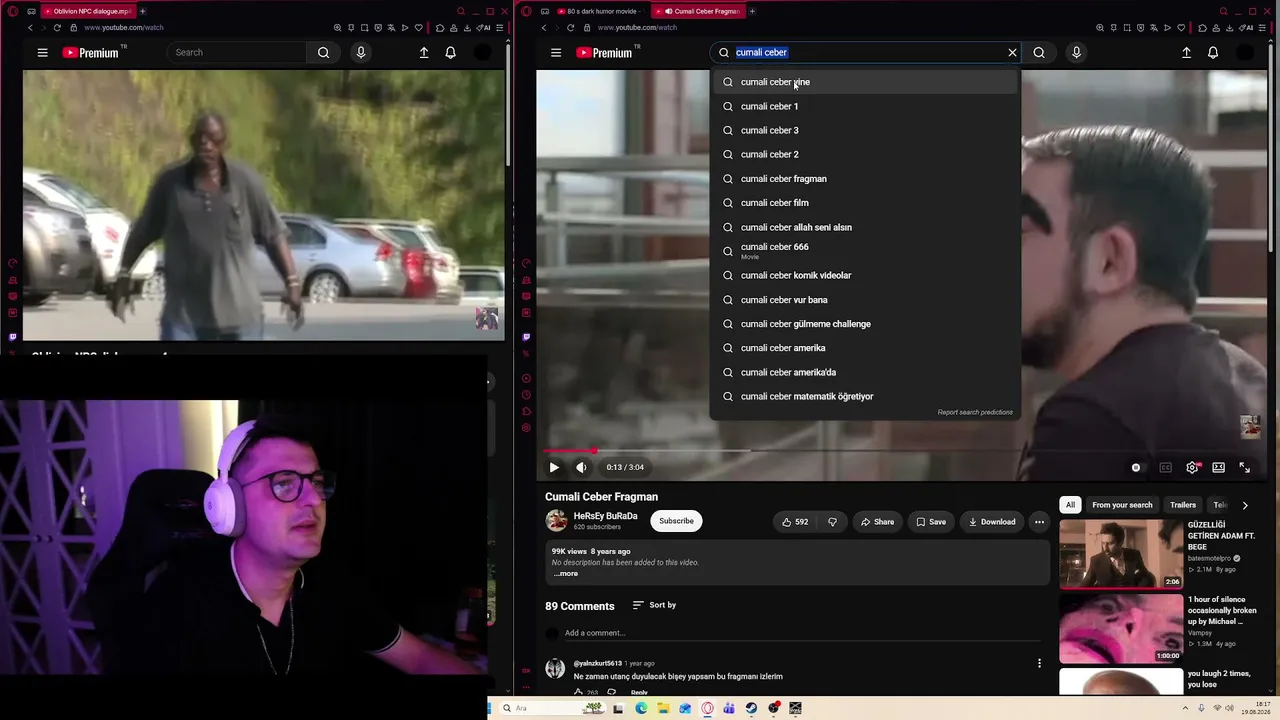
Task: Open comments 'Sort by' dropdown
Action: 654,605
